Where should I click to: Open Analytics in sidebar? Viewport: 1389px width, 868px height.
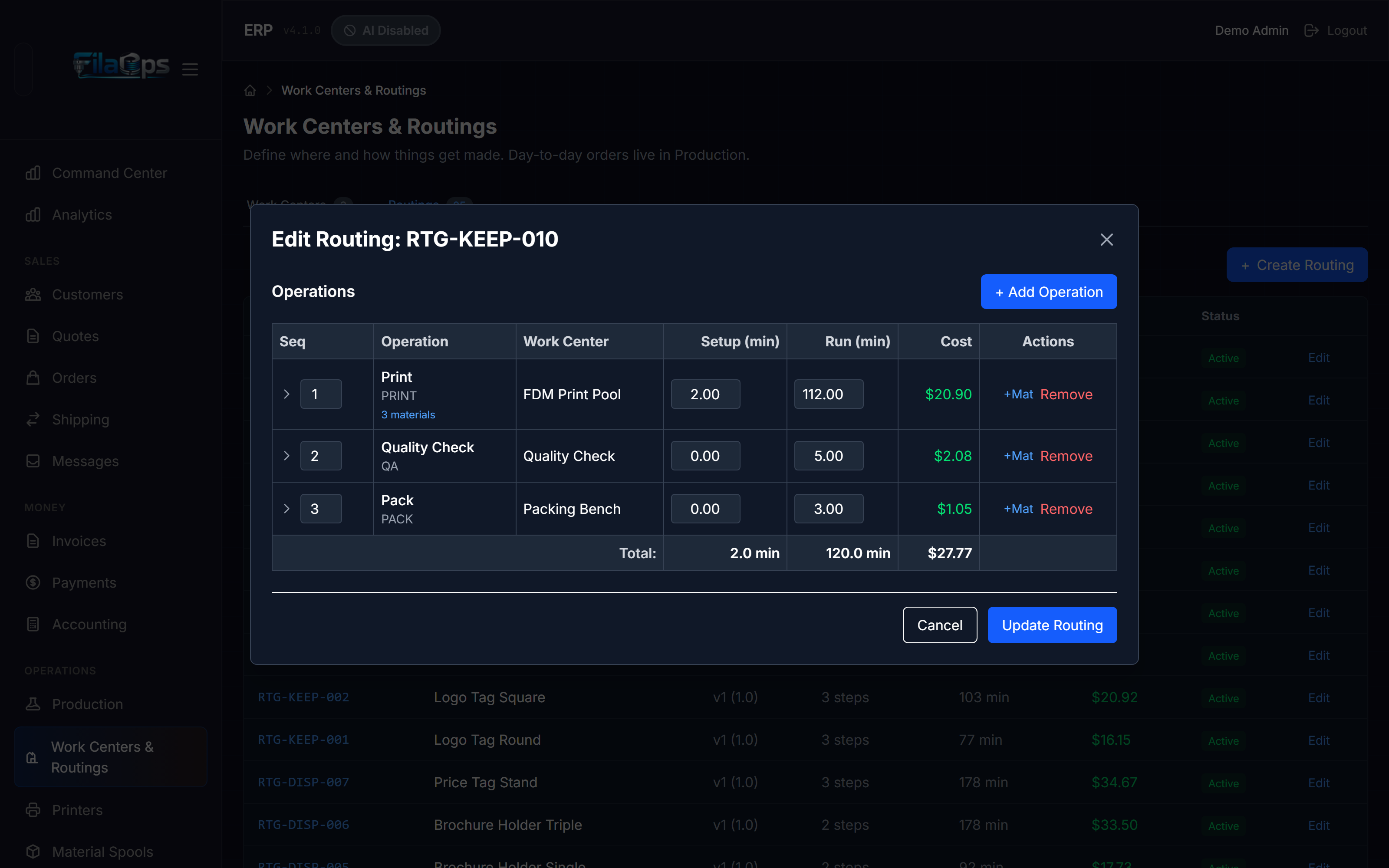[x=82, y=214]
